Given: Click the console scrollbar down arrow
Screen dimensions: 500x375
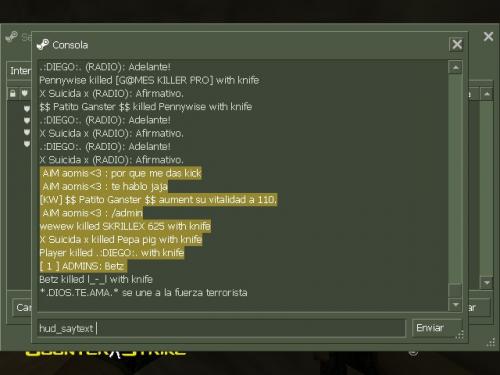Looking at the screenshot, I should pyautogui.click(x=455, y=305).
